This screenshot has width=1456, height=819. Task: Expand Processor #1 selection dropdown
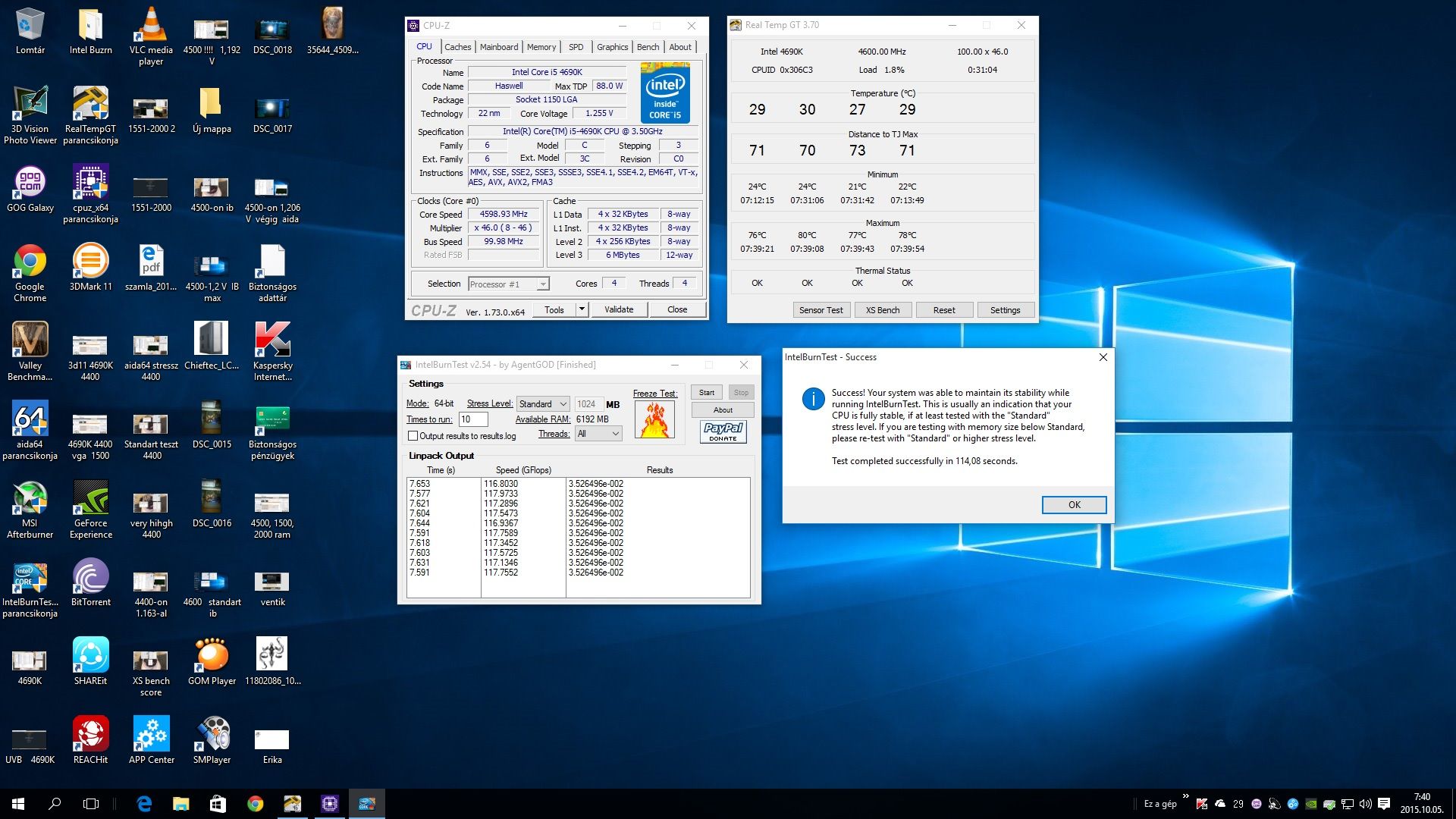pos(508,284)
